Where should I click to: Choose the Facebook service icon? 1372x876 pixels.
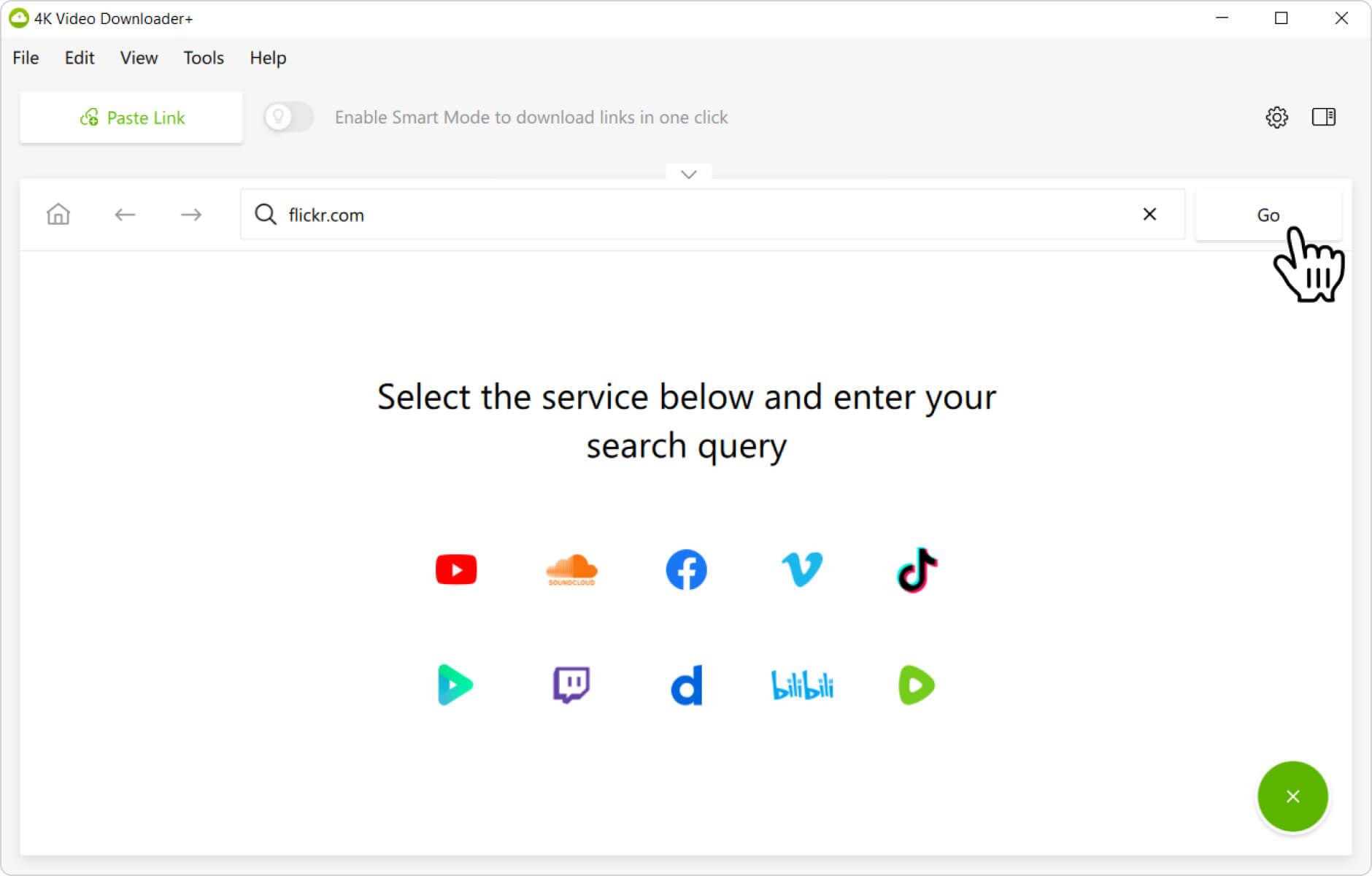click(x=686, y=569)
